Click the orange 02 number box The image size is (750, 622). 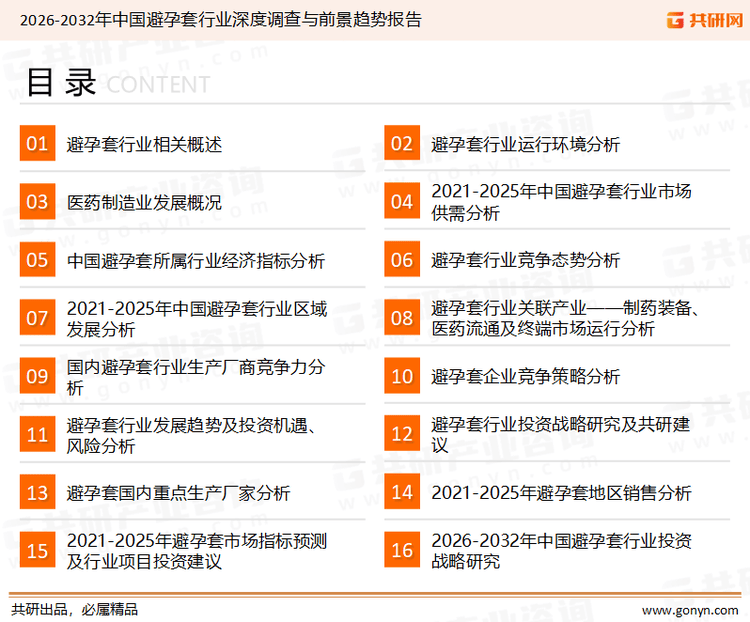click(402, 144)
